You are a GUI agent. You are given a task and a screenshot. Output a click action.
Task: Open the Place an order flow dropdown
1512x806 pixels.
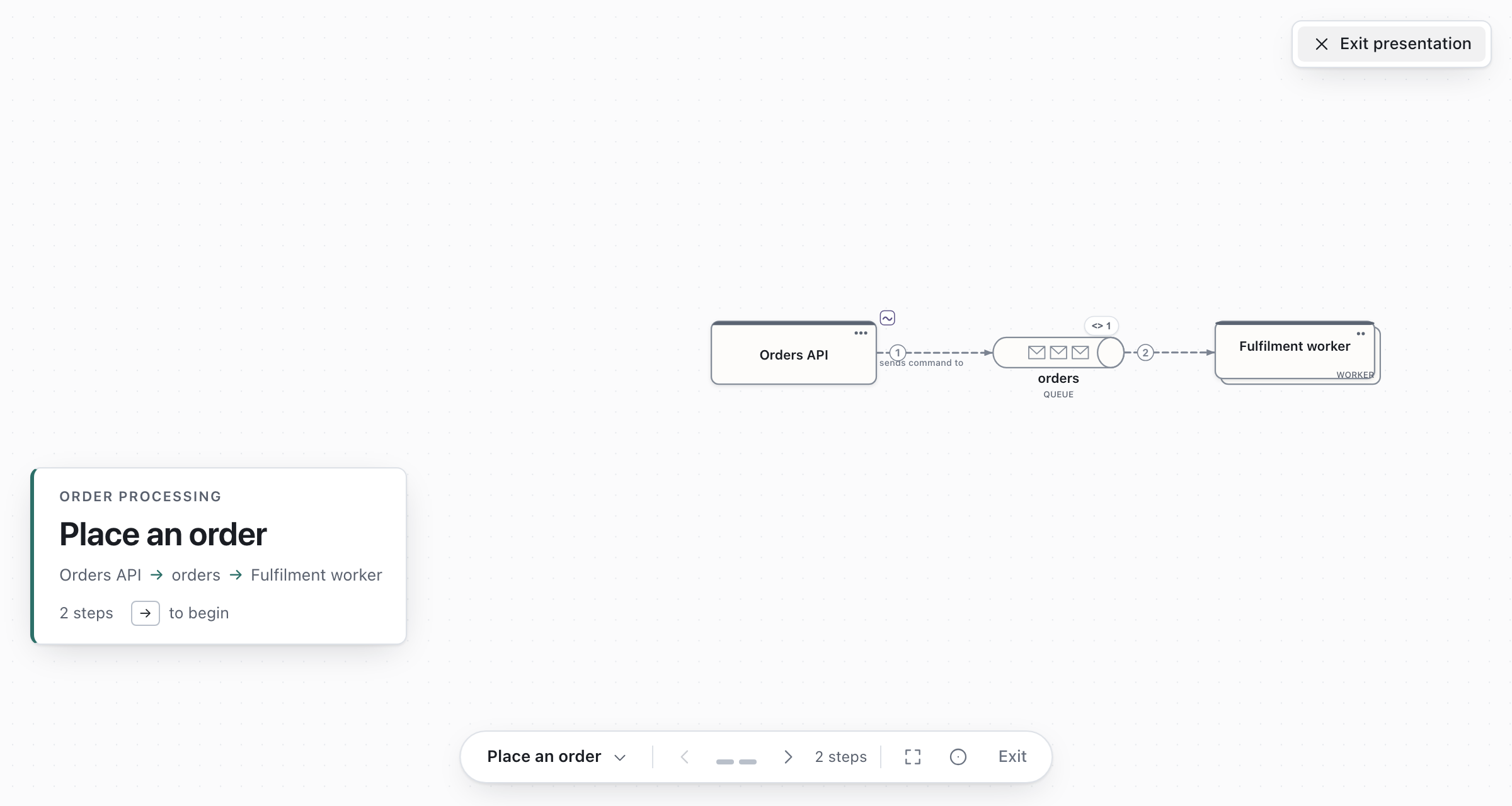(556, 756)
